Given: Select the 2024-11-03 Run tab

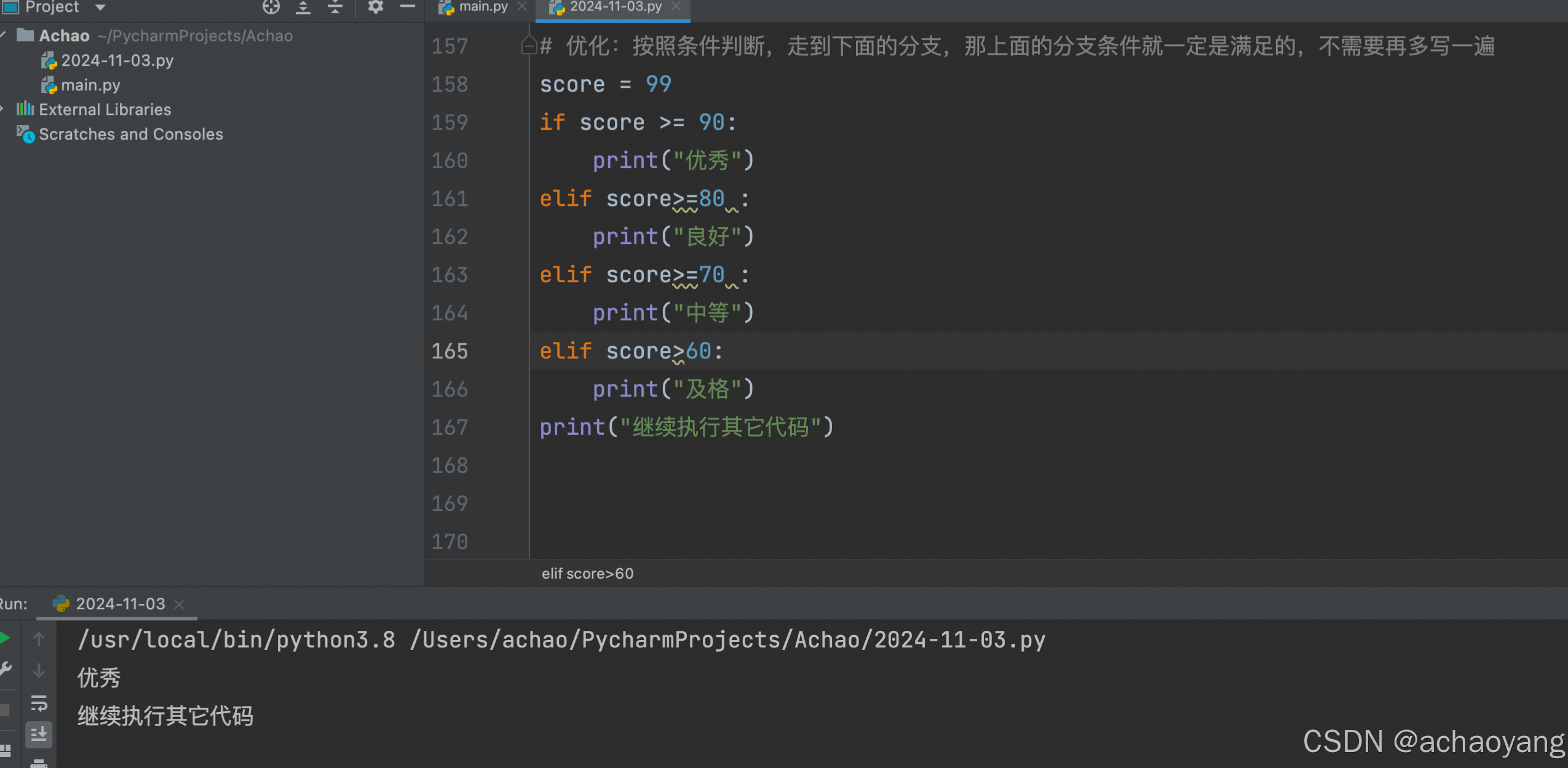Looking at the screenshot, I should (x=120, y=604).
